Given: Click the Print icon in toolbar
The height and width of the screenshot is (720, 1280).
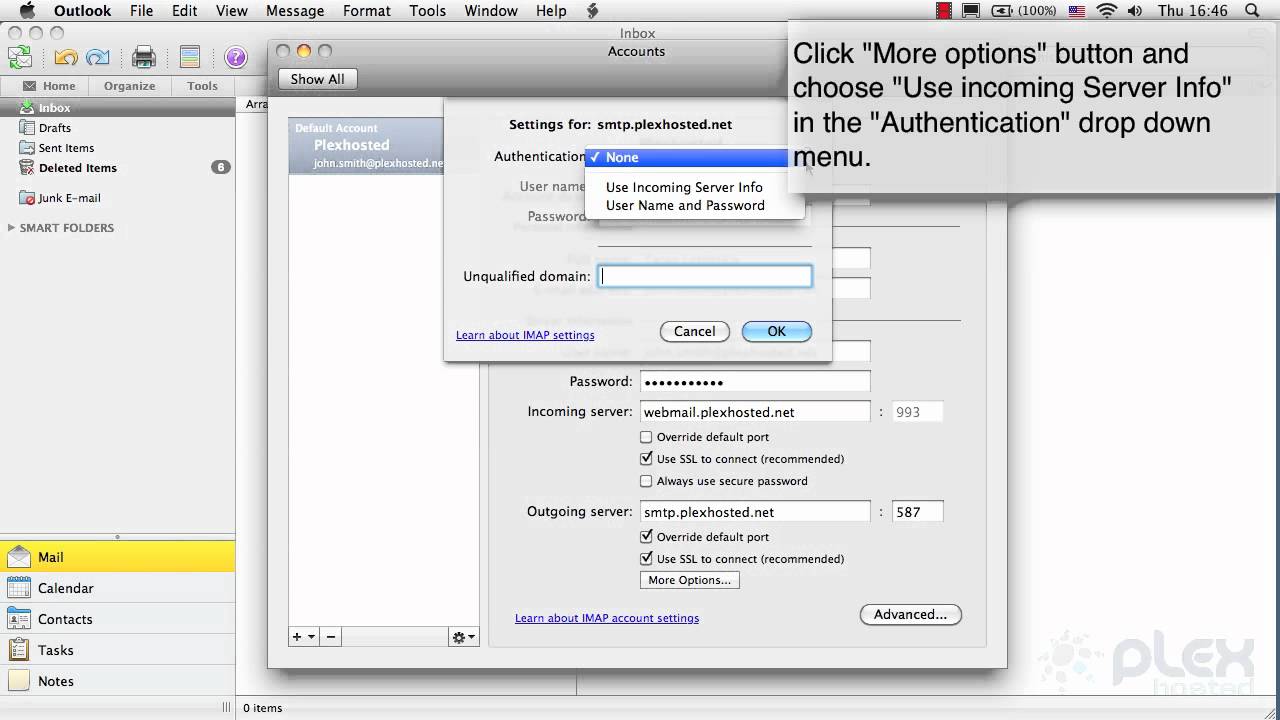Looking at the screenshot, I should coord(144,57).
